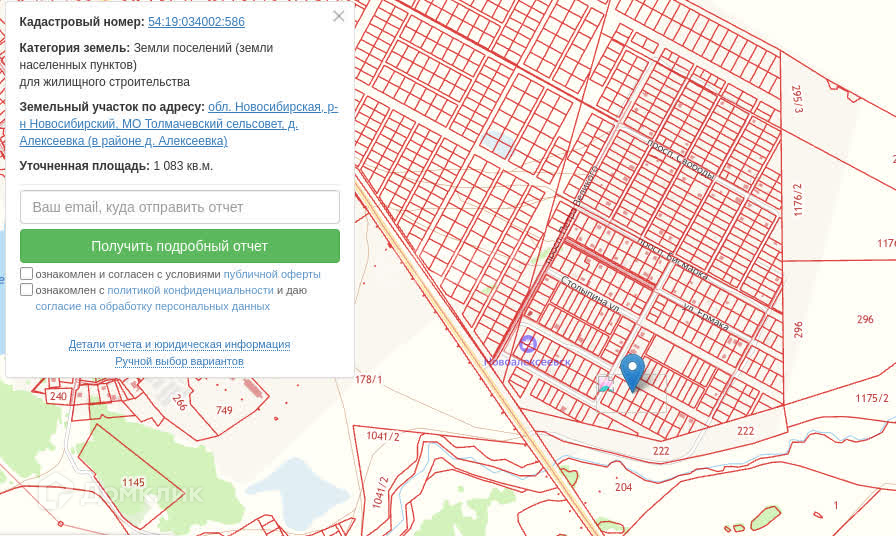Open согласие на обработку персональных данных link

152,306
